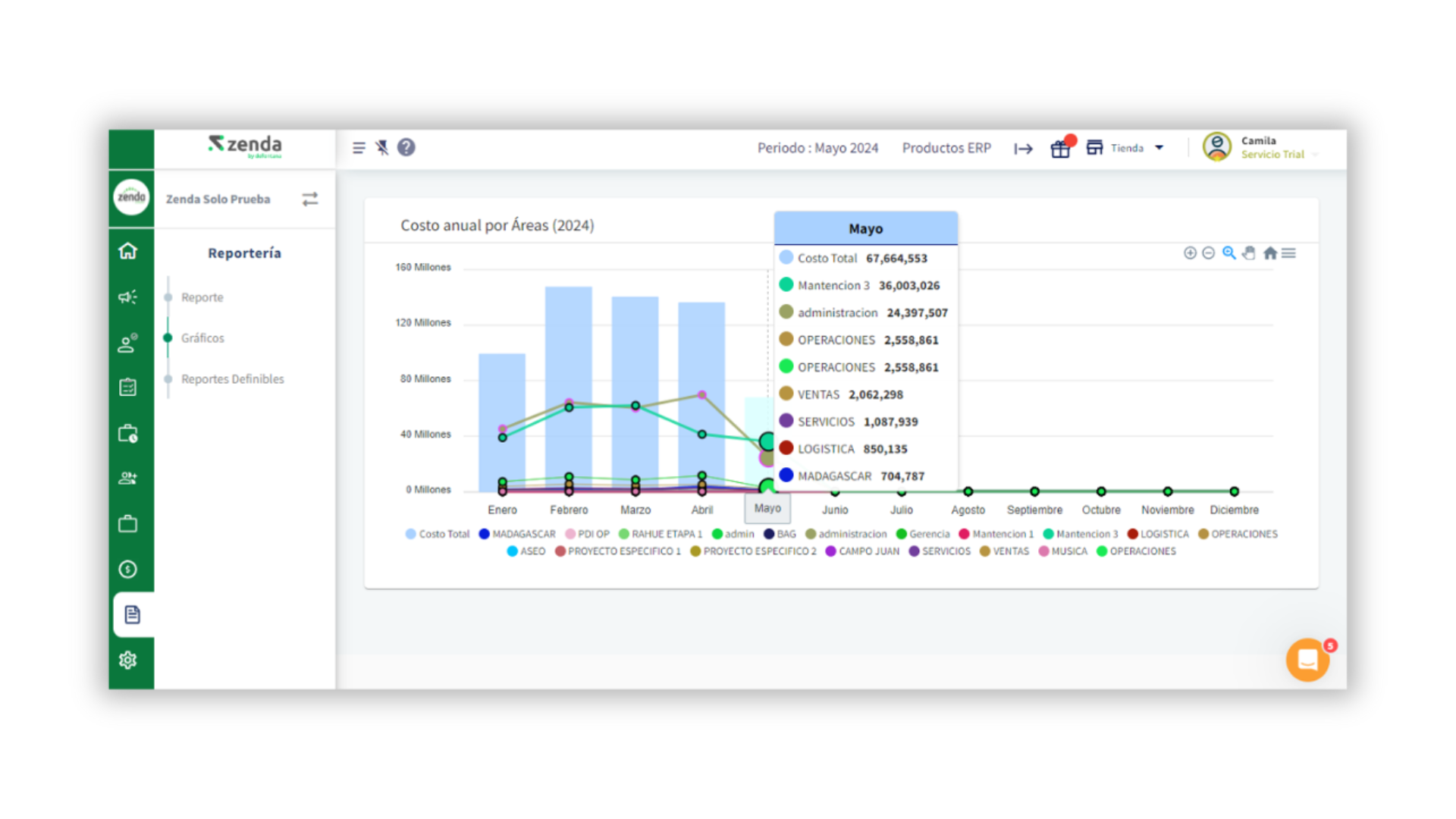Click the chart zoom in plus icon
Image resolution: width=1456 pixels, height=819 pixels.
(x=1191, y=253)
